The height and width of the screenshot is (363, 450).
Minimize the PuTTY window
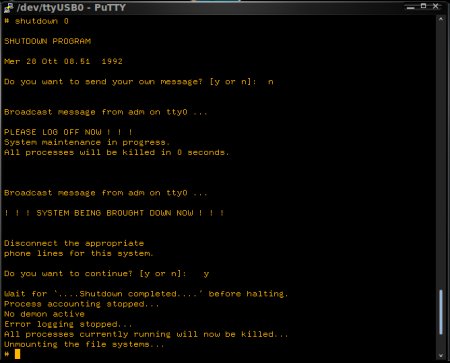point(411,7)
